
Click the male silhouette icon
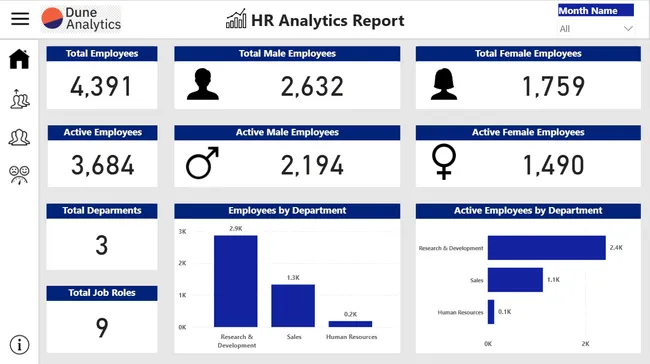tap(202, 85)
